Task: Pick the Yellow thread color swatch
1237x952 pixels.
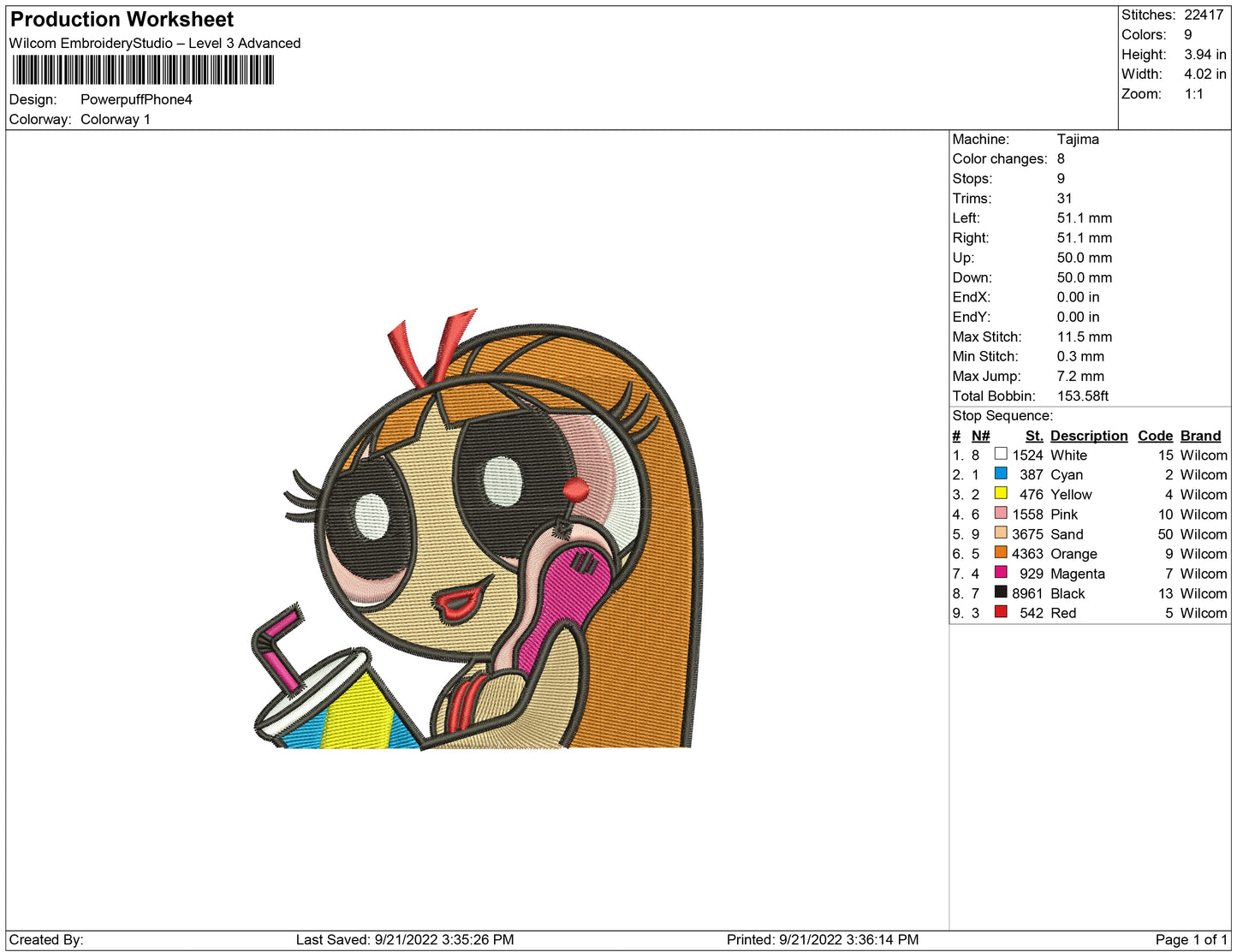Action: pos(1001,493)
